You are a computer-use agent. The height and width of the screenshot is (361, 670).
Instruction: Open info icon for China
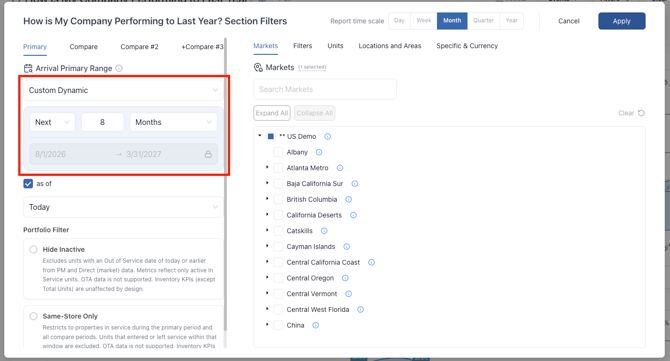[315, 326]
